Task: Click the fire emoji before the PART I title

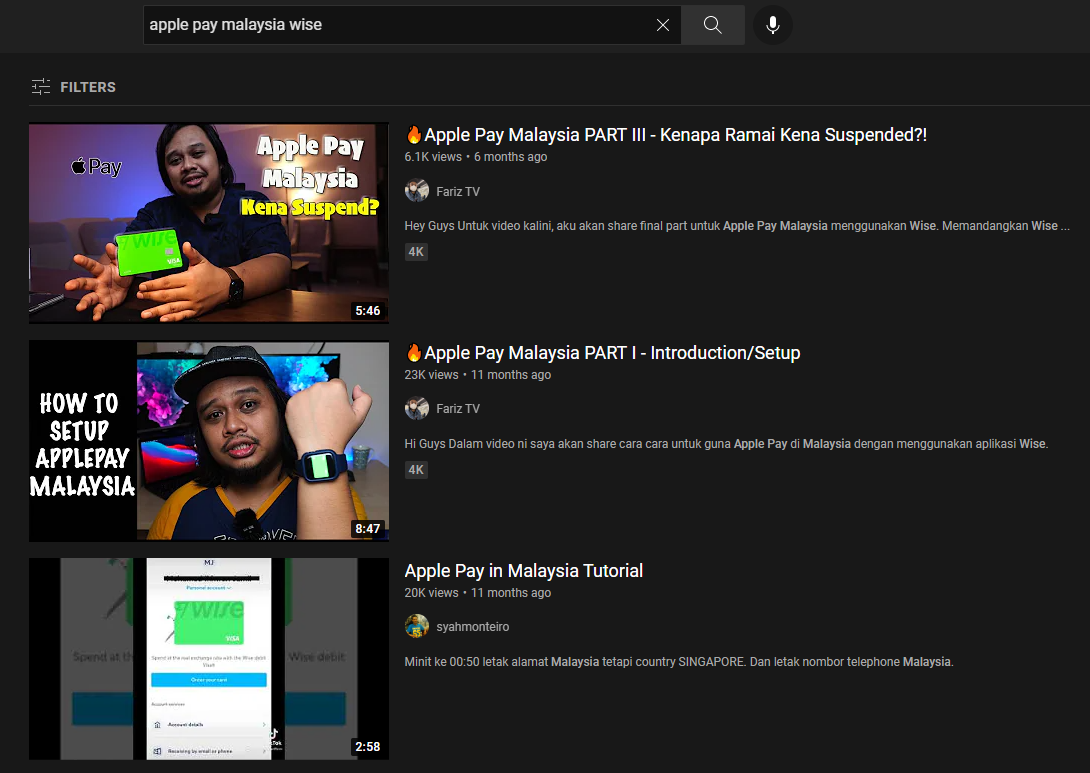Action: pos(414,352)
